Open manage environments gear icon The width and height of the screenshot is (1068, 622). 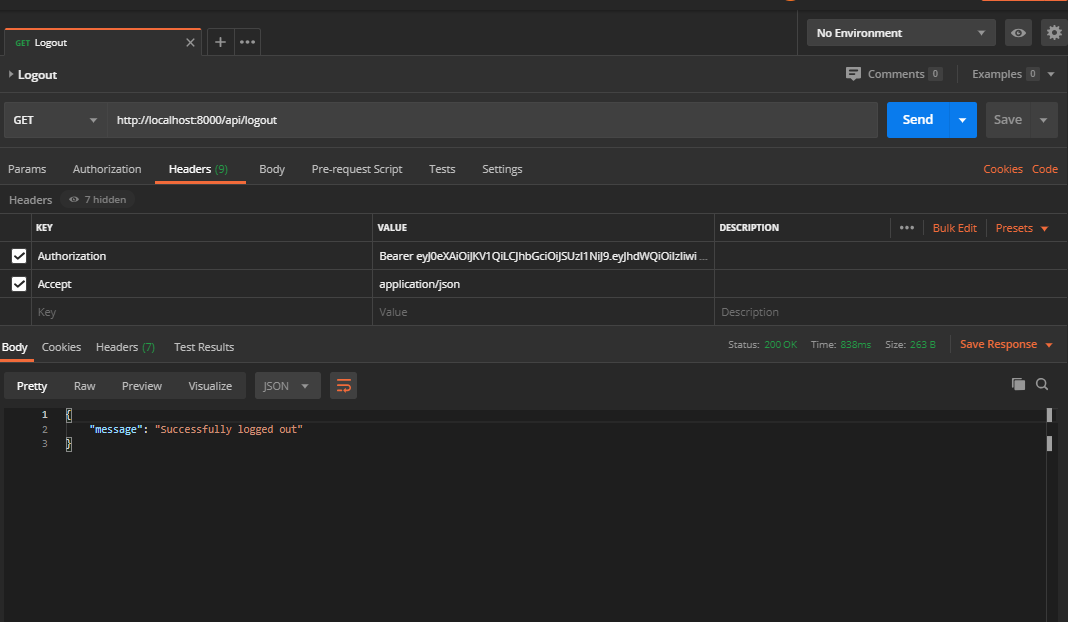point(1054,33)
